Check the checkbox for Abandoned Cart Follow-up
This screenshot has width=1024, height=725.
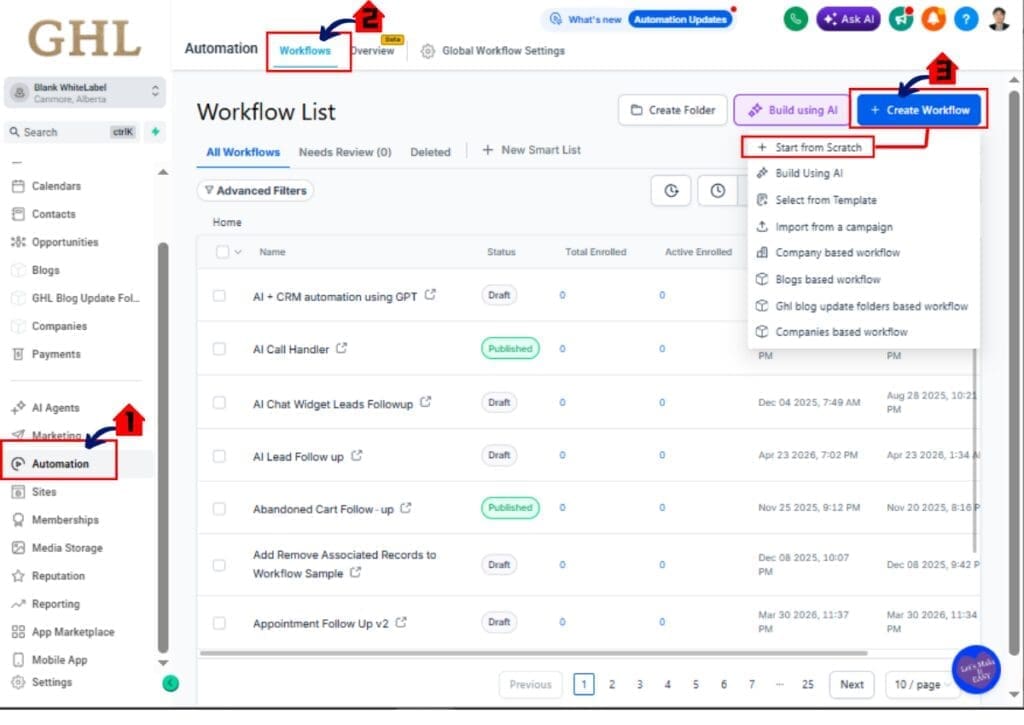click(219, 507)
